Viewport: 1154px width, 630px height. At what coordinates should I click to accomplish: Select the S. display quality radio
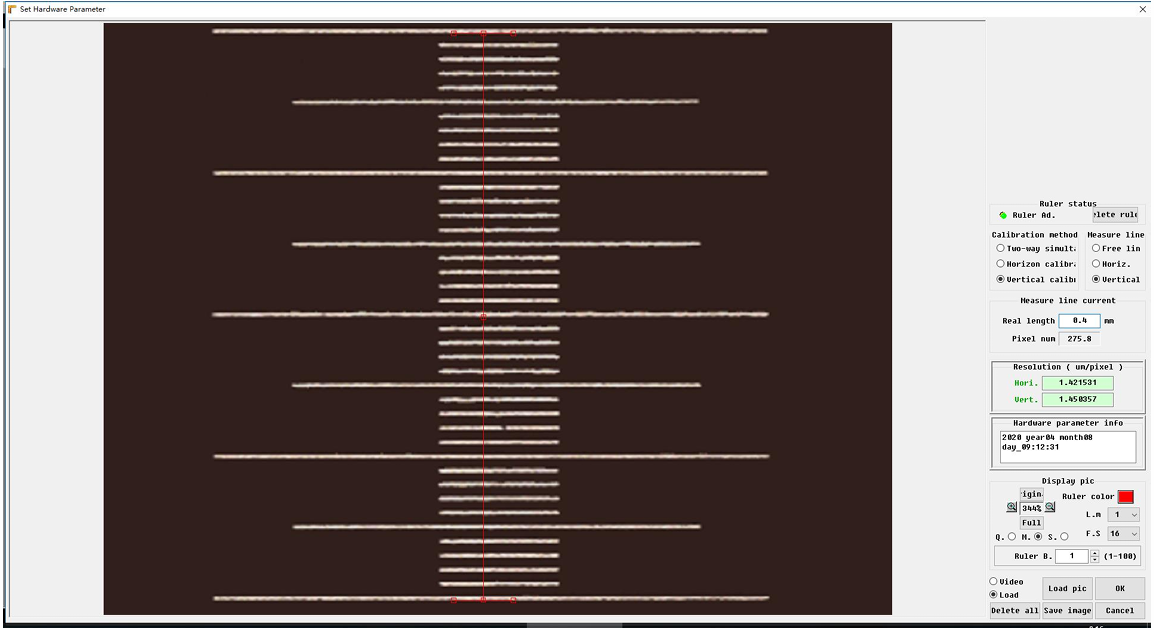coord(1064,537)
